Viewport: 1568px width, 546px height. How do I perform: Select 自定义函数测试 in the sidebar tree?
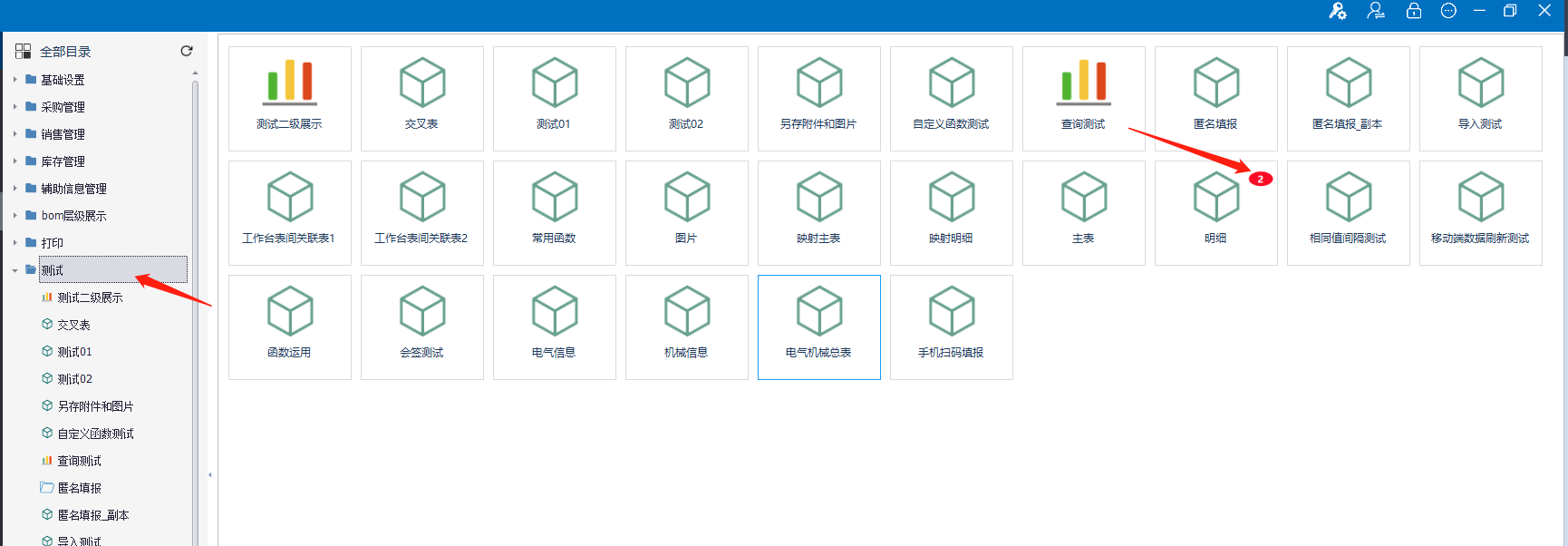[95, 434]
